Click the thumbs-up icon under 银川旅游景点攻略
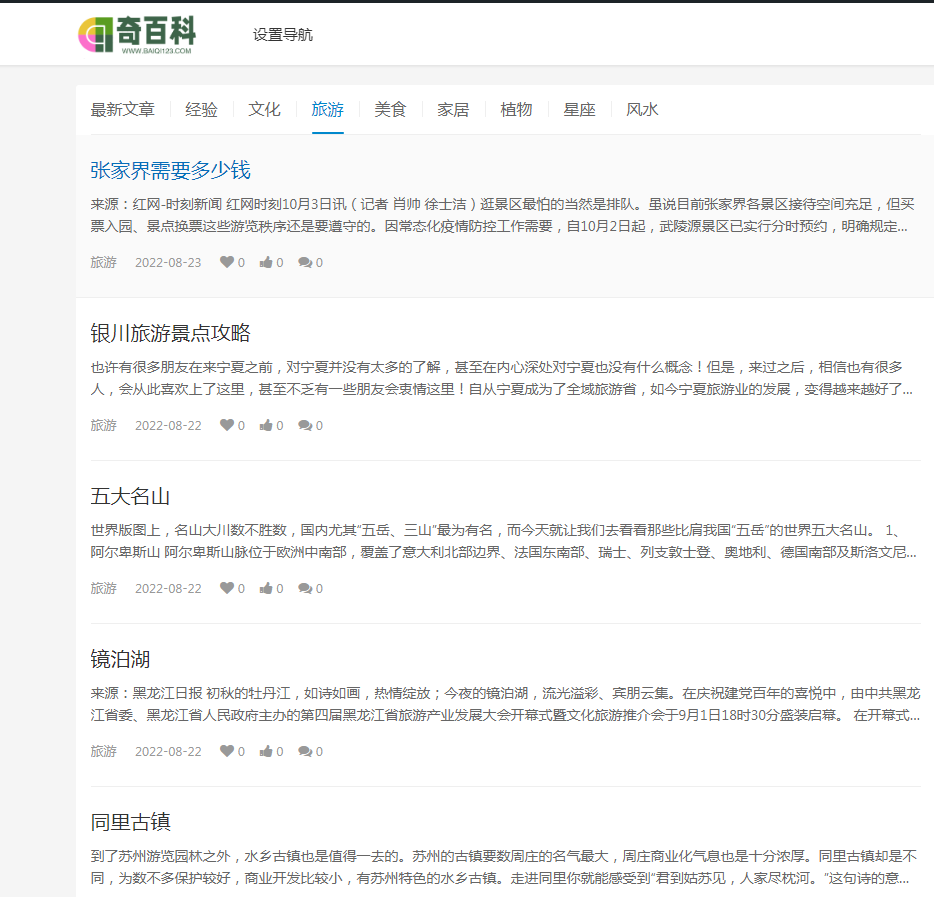The height and width of the screenshot is (897, 934). 265,424
